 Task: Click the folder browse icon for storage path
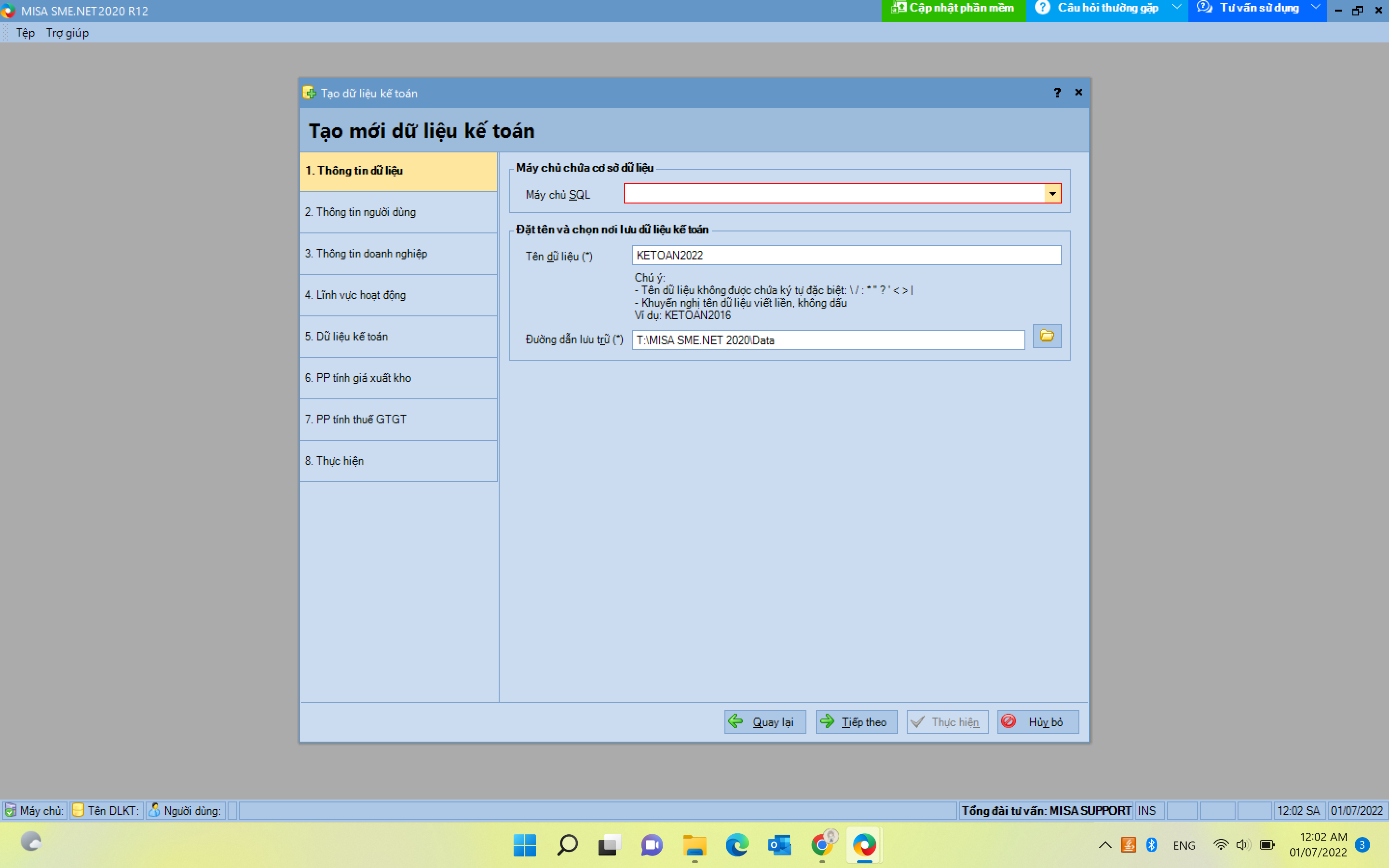[1047, 336]
